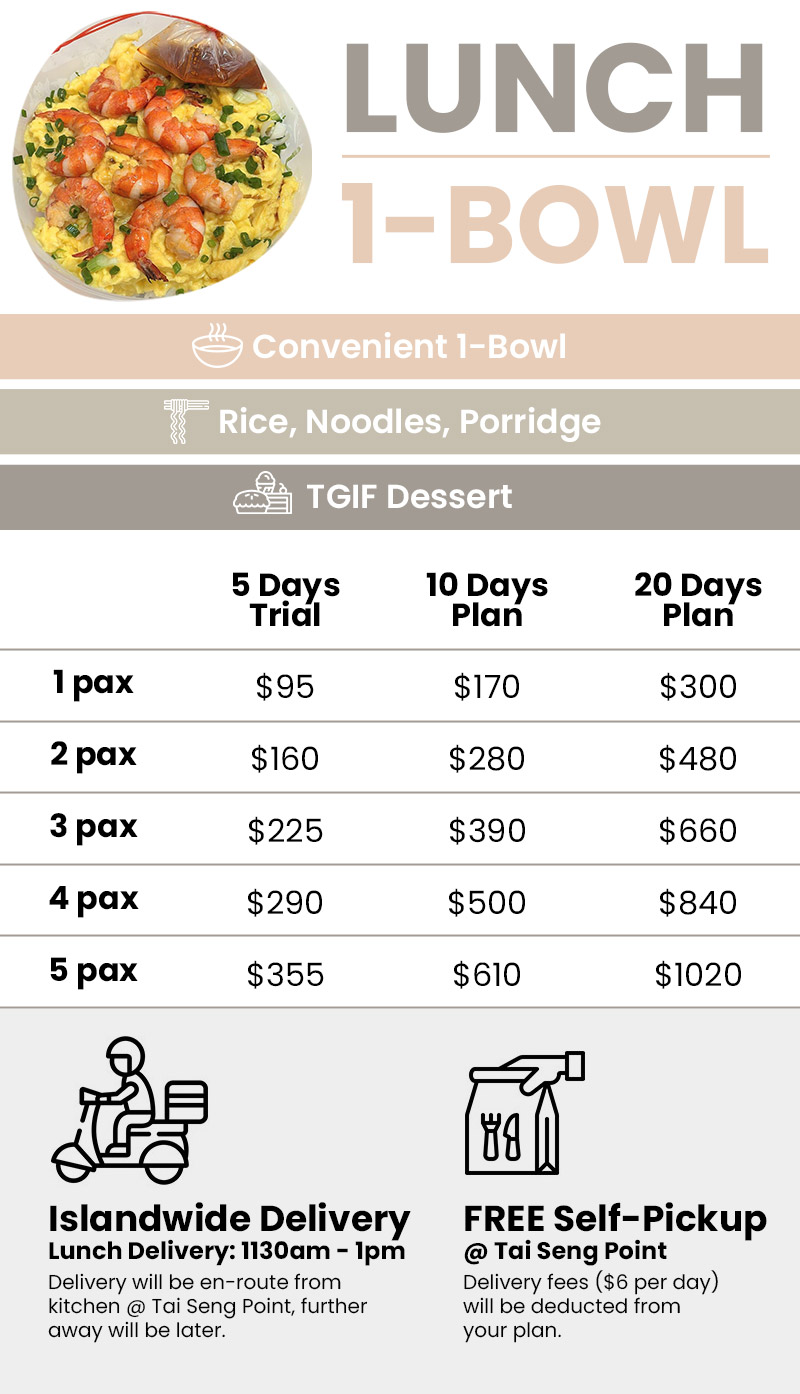Screen dimensions: 800x1394
Task: Click the Islandwide Delivery heading
Action: click(x=229, y=1219)
